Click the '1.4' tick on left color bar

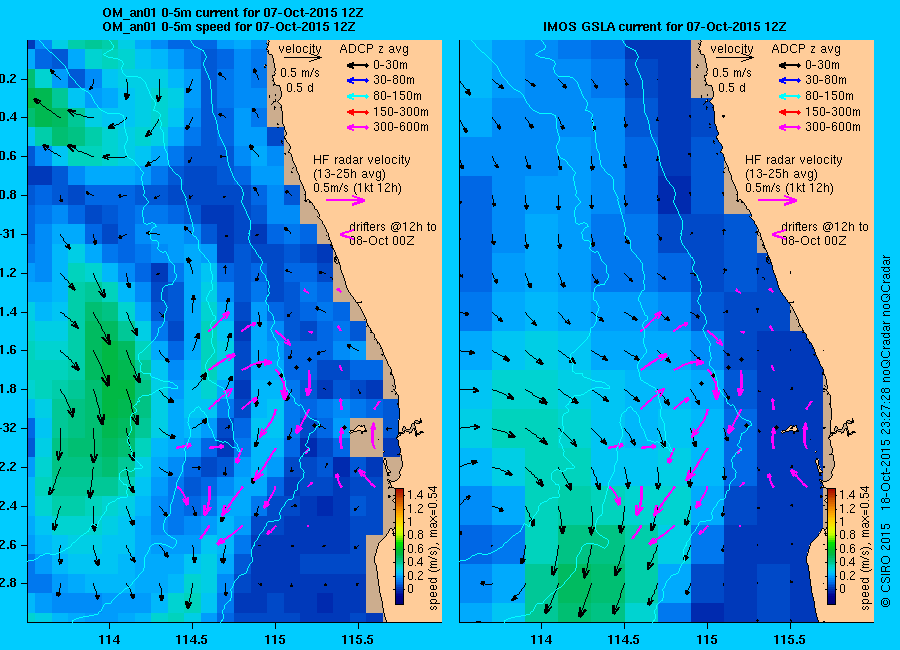(x=415, y=494)
